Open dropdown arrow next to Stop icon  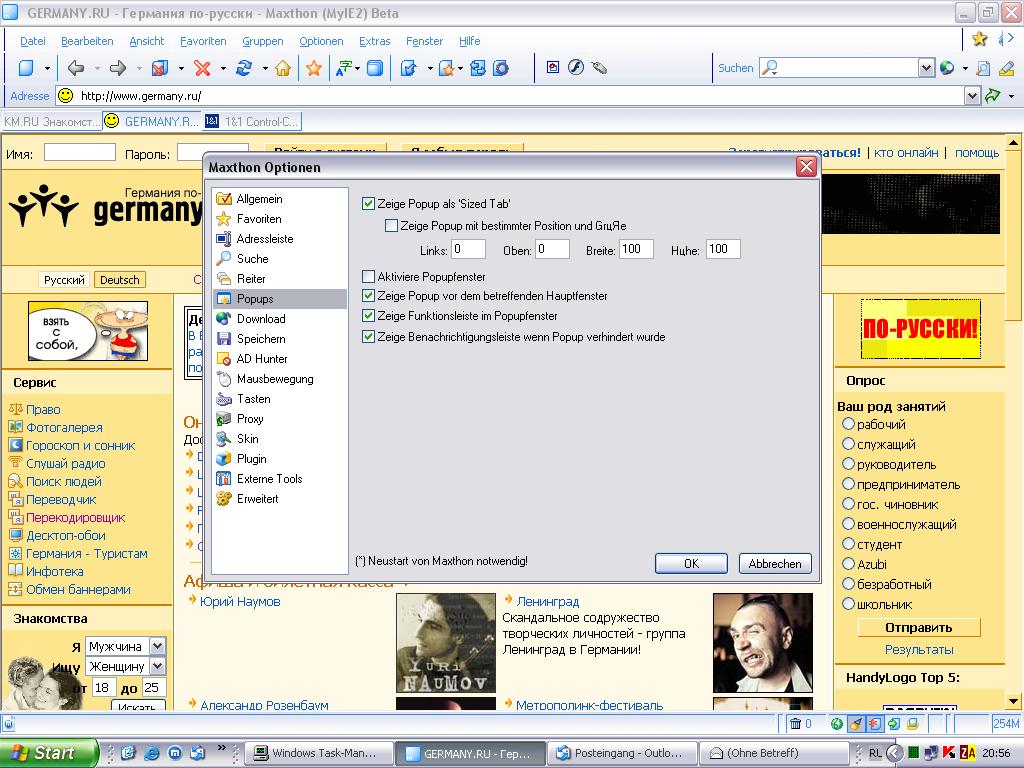tap(223, 68)
